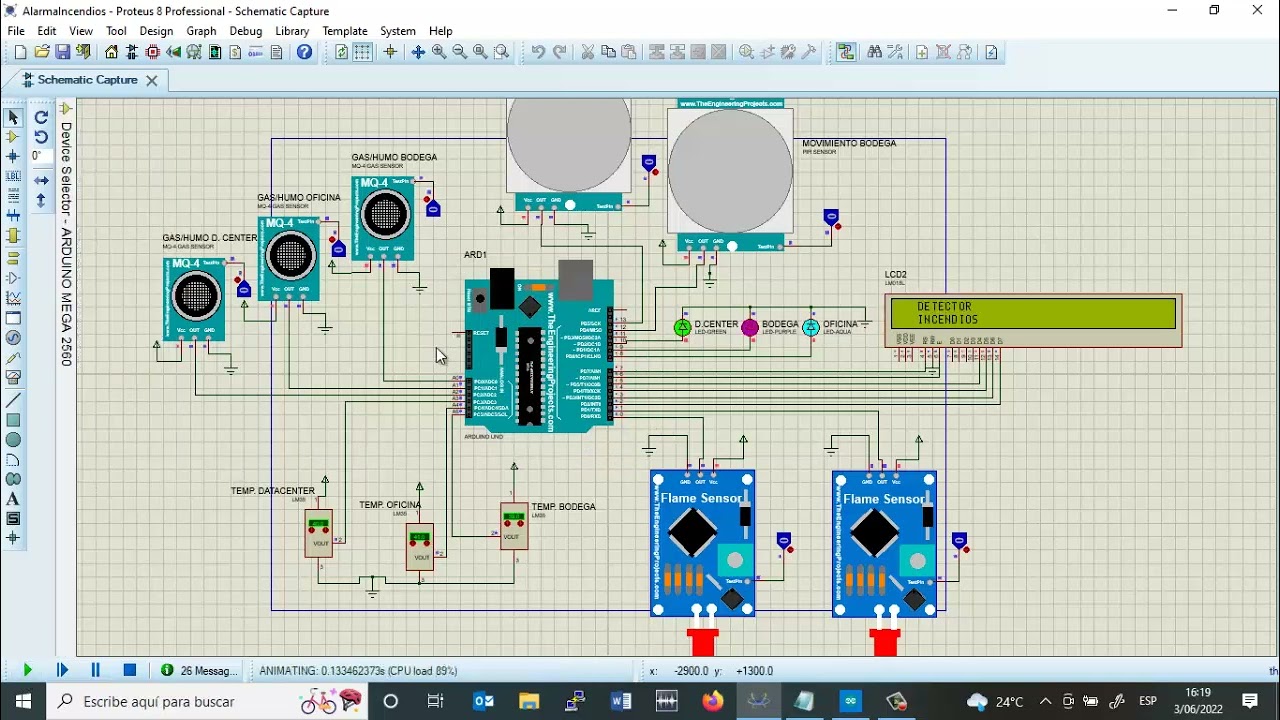Open the File menu
This screenshot has width=1280, height=720.
click(16, 31)
